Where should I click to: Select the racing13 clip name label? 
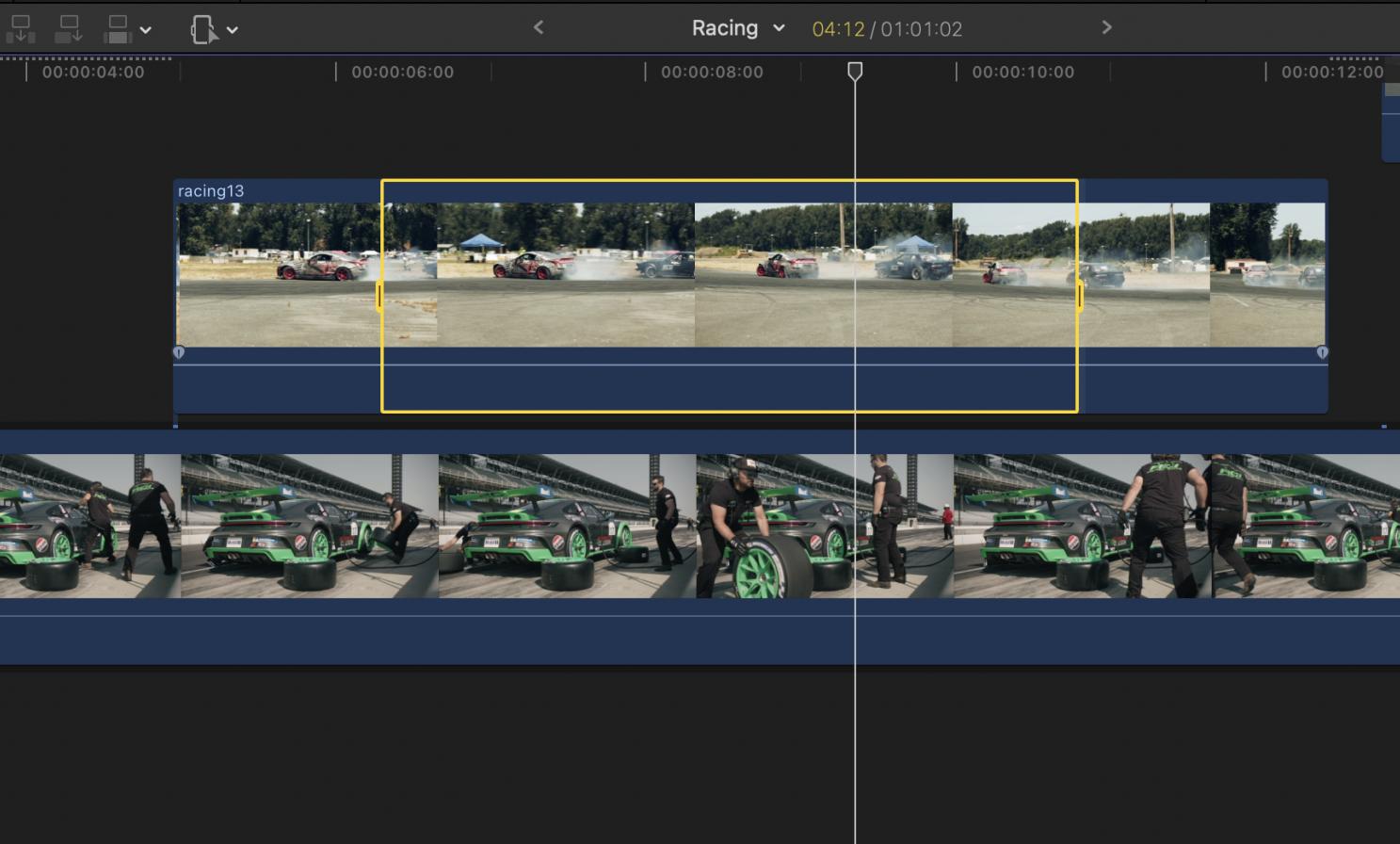coord(211,191)
